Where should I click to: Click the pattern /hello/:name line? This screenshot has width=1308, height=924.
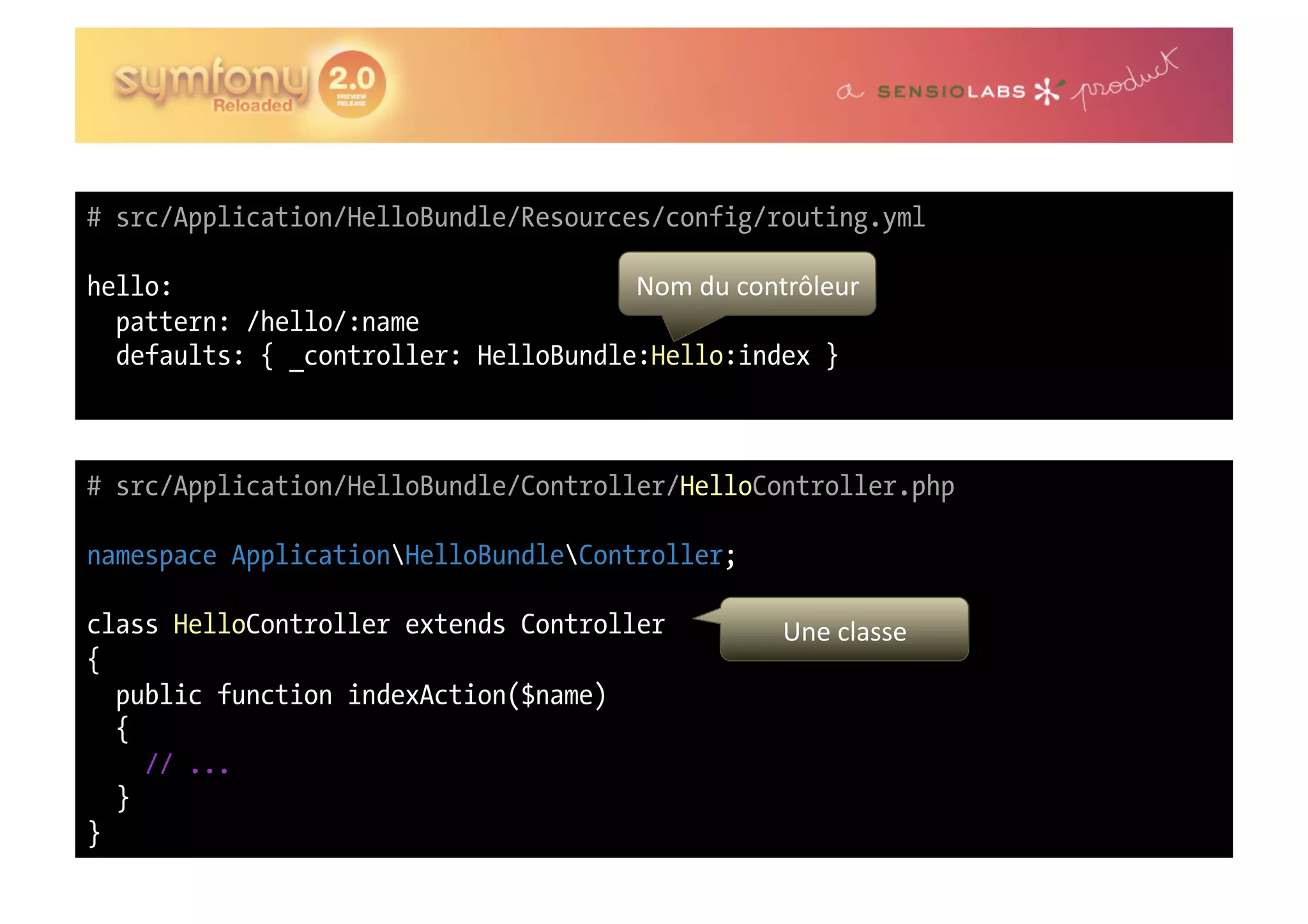(x=267, y=322)
